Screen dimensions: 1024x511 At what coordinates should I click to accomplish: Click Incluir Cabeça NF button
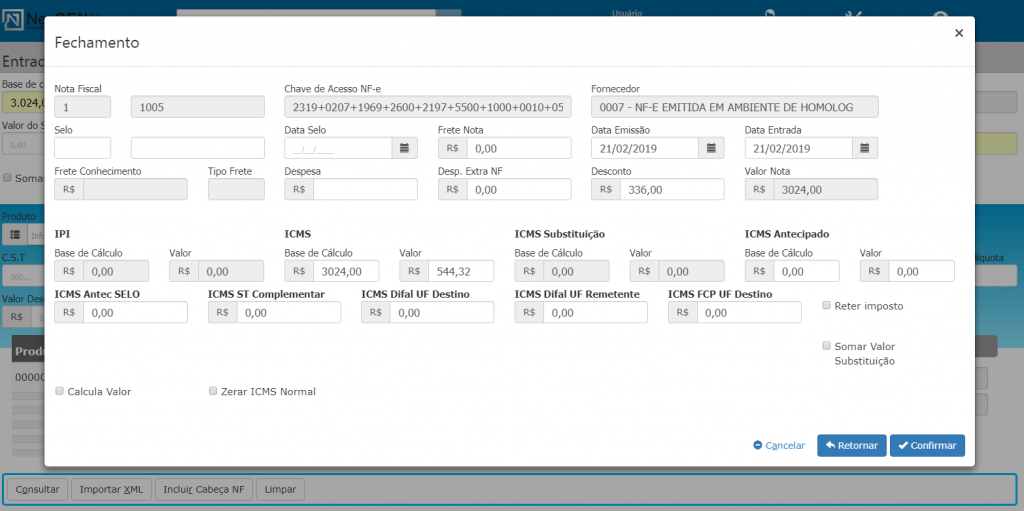(x=203, y=490)
